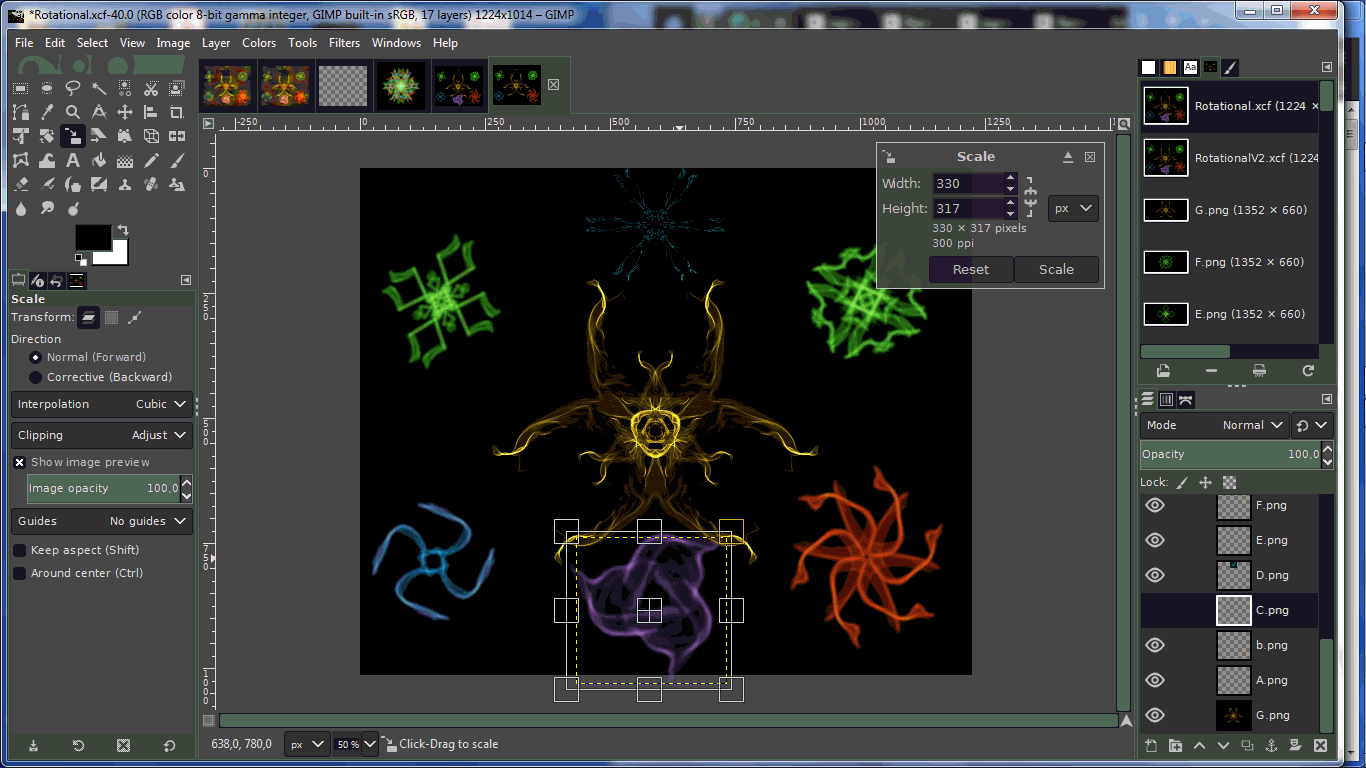Expand the Guides dropdown
The width and height of the screenshot is (1366, 768).
tap(102, 521)
